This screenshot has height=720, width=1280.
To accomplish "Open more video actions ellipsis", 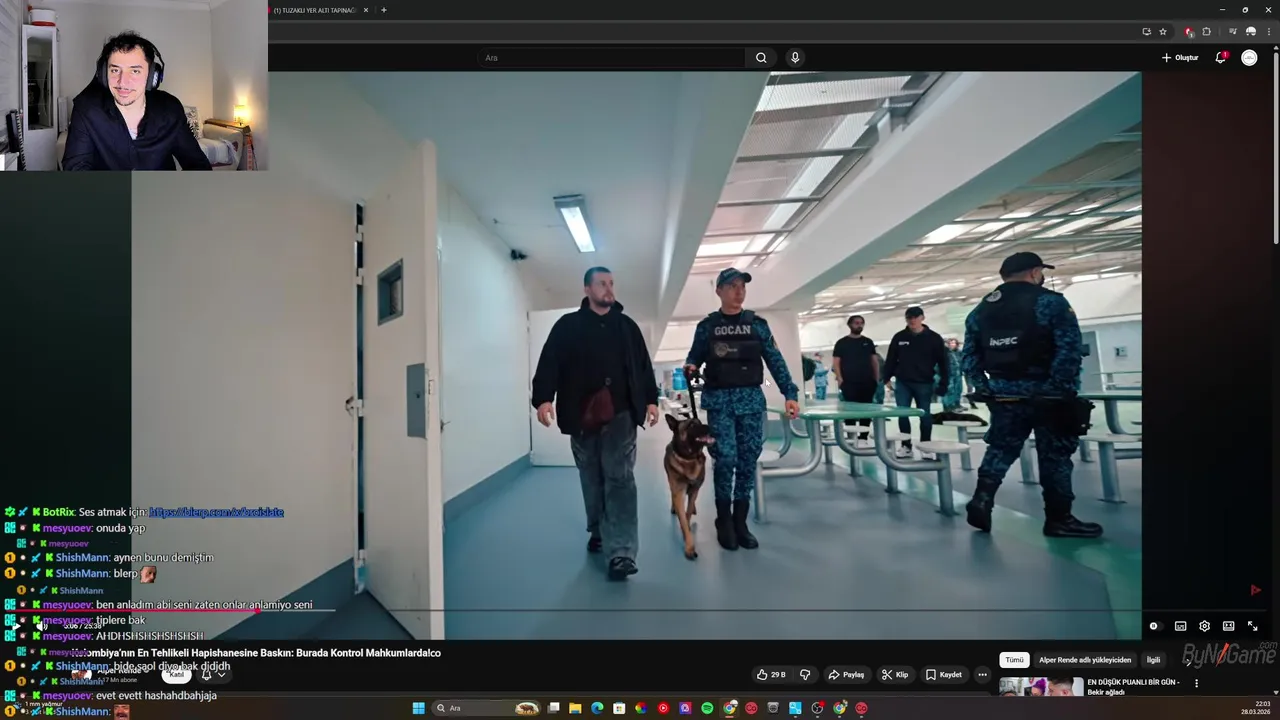I will (x=982, y=675).
